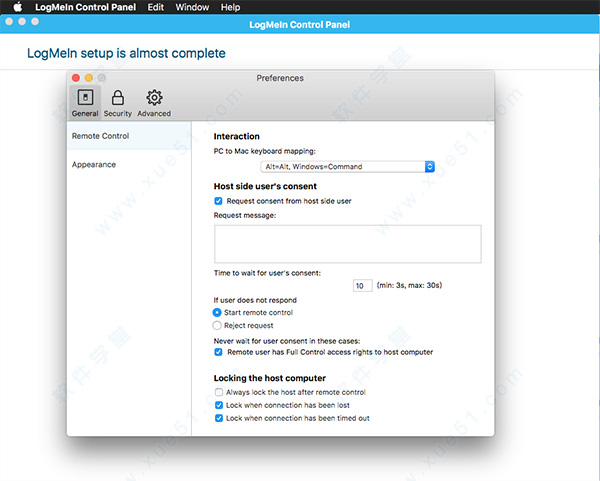Open the LogMeIn Control Panel menu
Screen dimensions: 600x481
[85, 7]
